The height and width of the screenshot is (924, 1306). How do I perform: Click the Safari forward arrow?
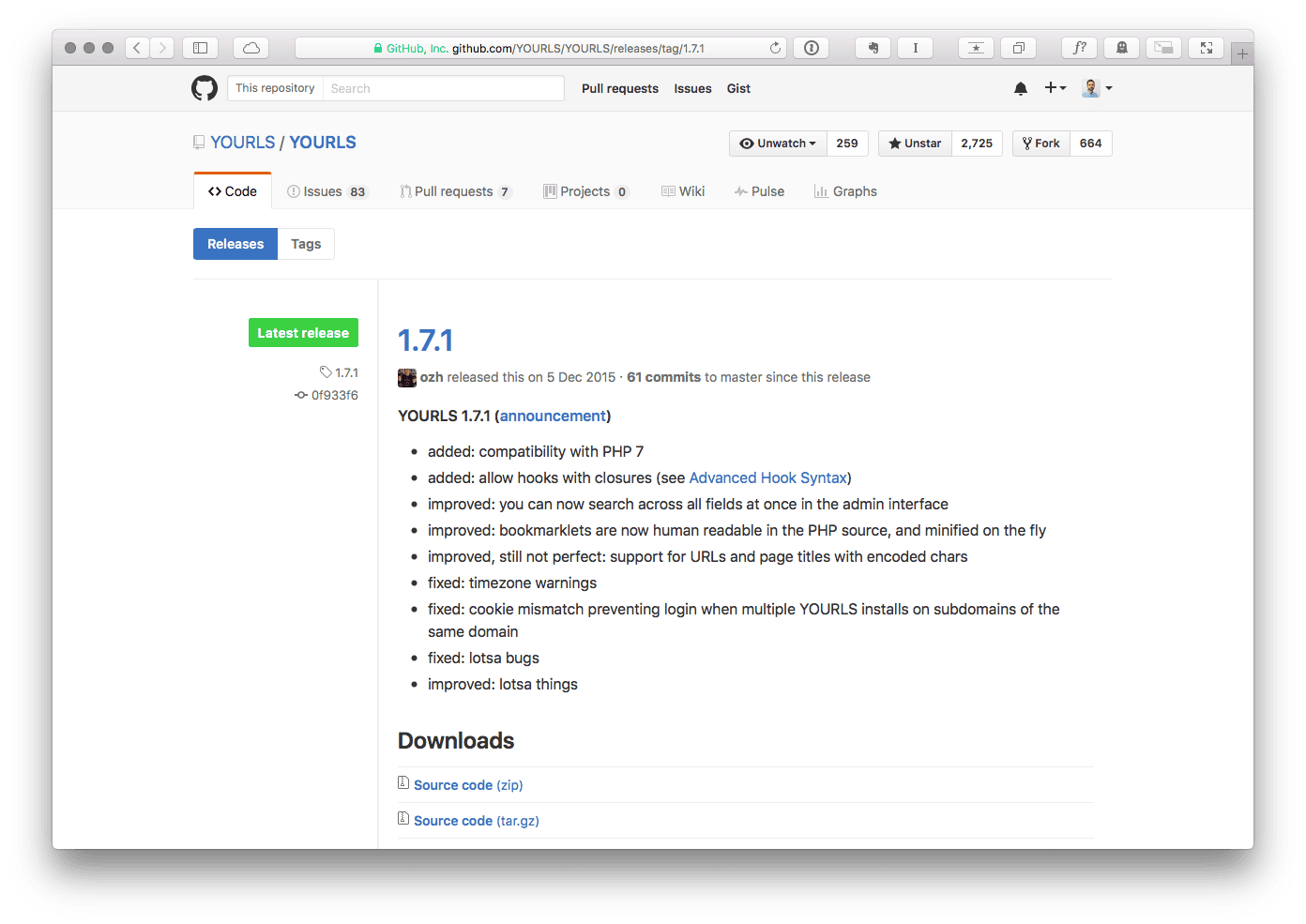pyautogui.click(x=162, y=48)
